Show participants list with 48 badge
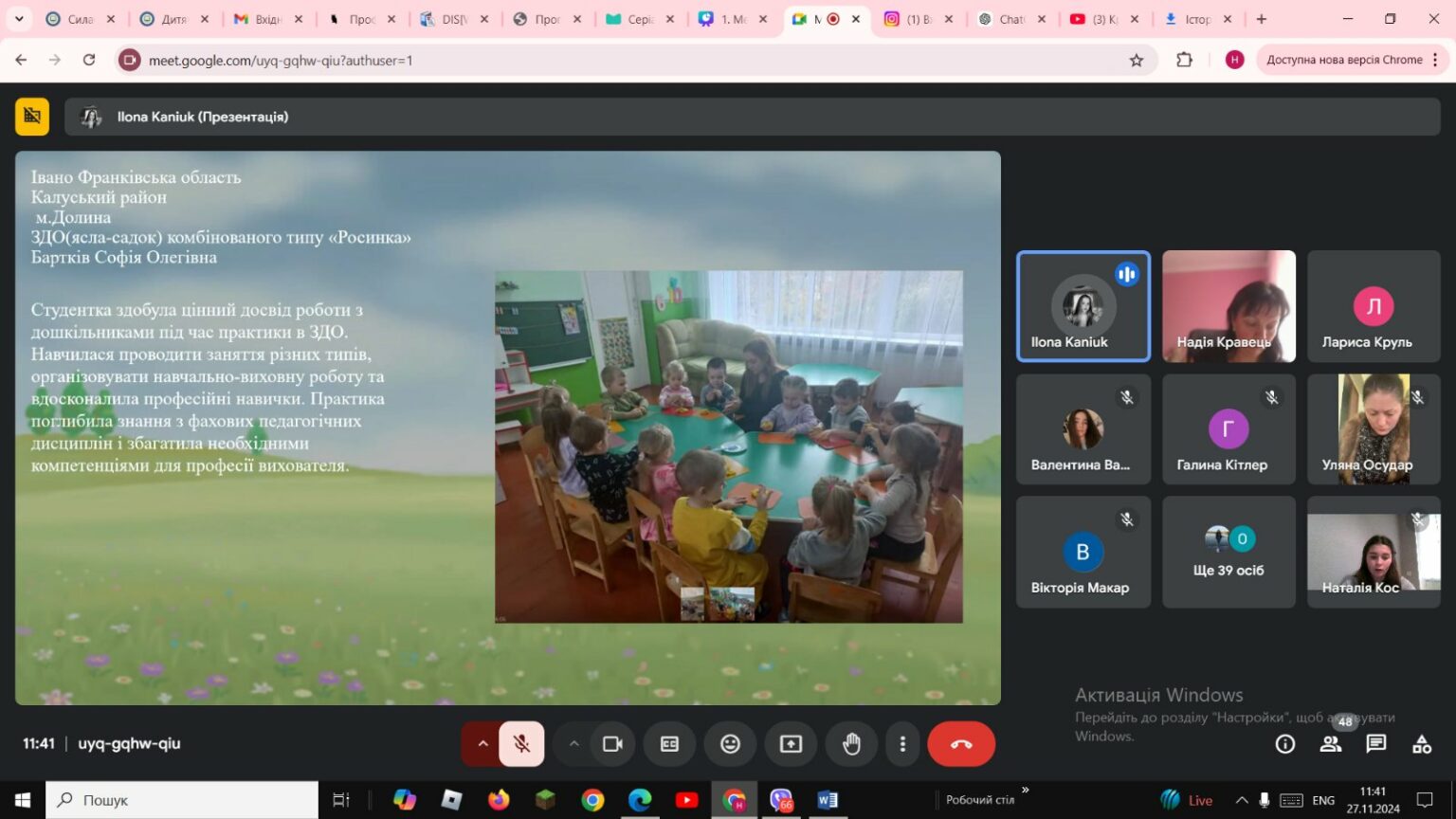 [1331, 744]
